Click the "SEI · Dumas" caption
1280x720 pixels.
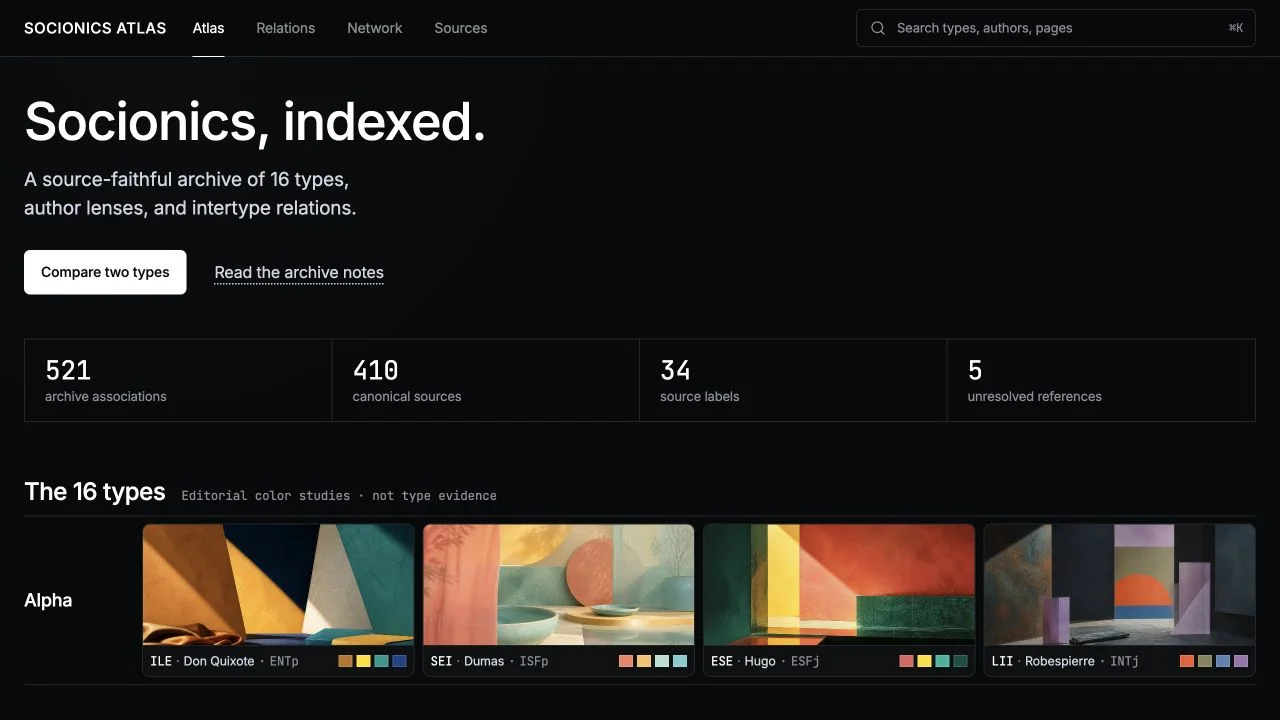click(x=467, y=661)
